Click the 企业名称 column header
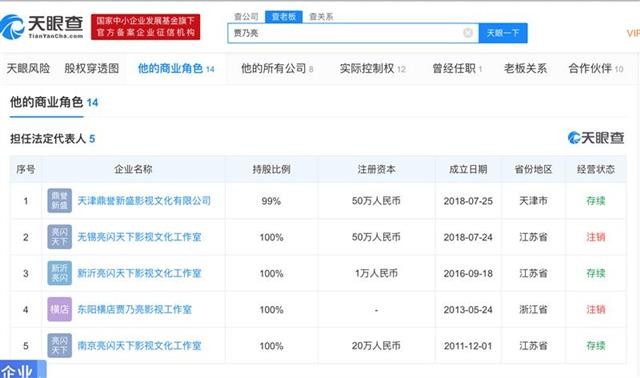The width and height of the screenshot is (640, 378). coord(133,169)
